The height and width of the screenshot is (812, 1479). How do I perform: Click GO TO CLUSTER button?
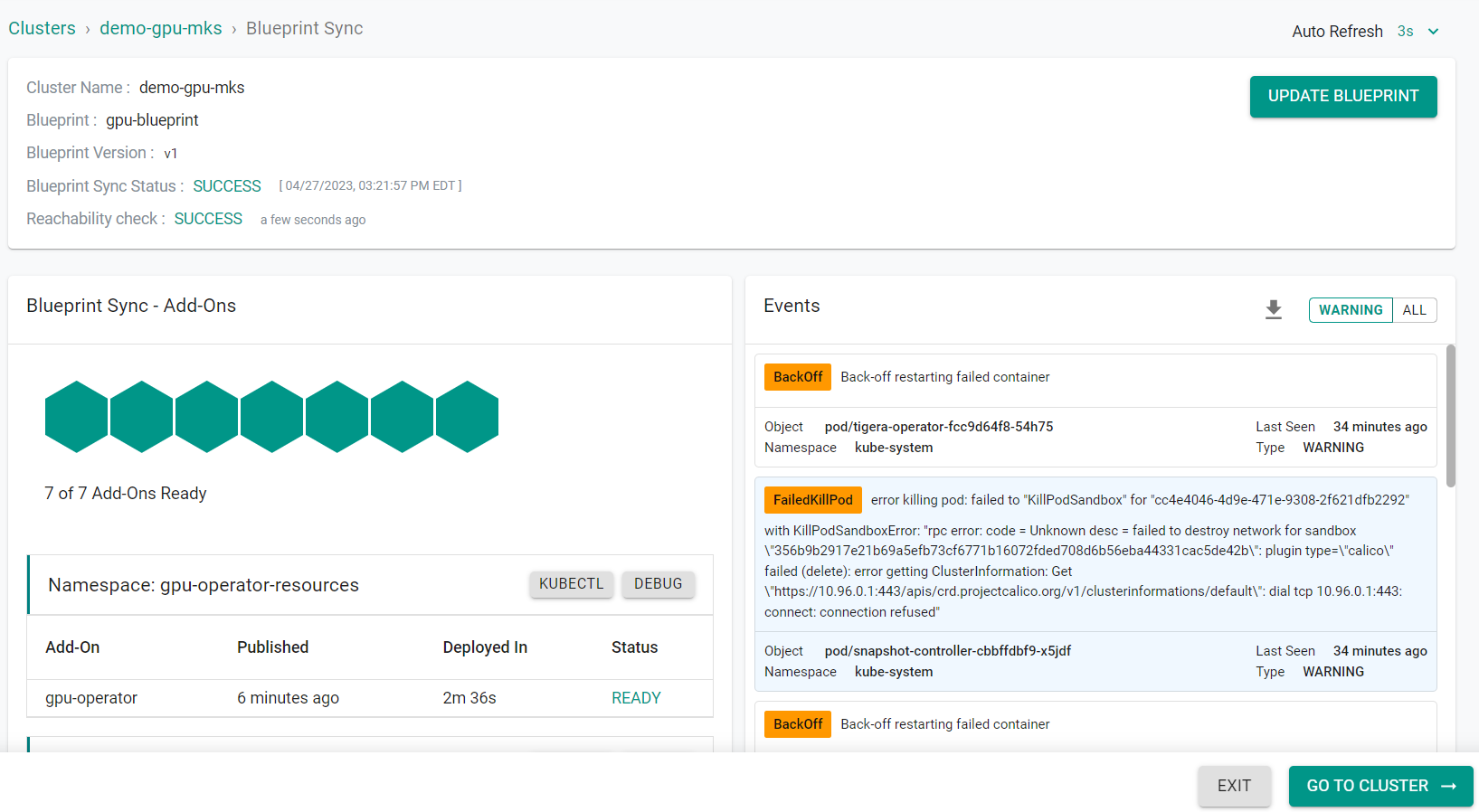click(x=1380, y=787)
